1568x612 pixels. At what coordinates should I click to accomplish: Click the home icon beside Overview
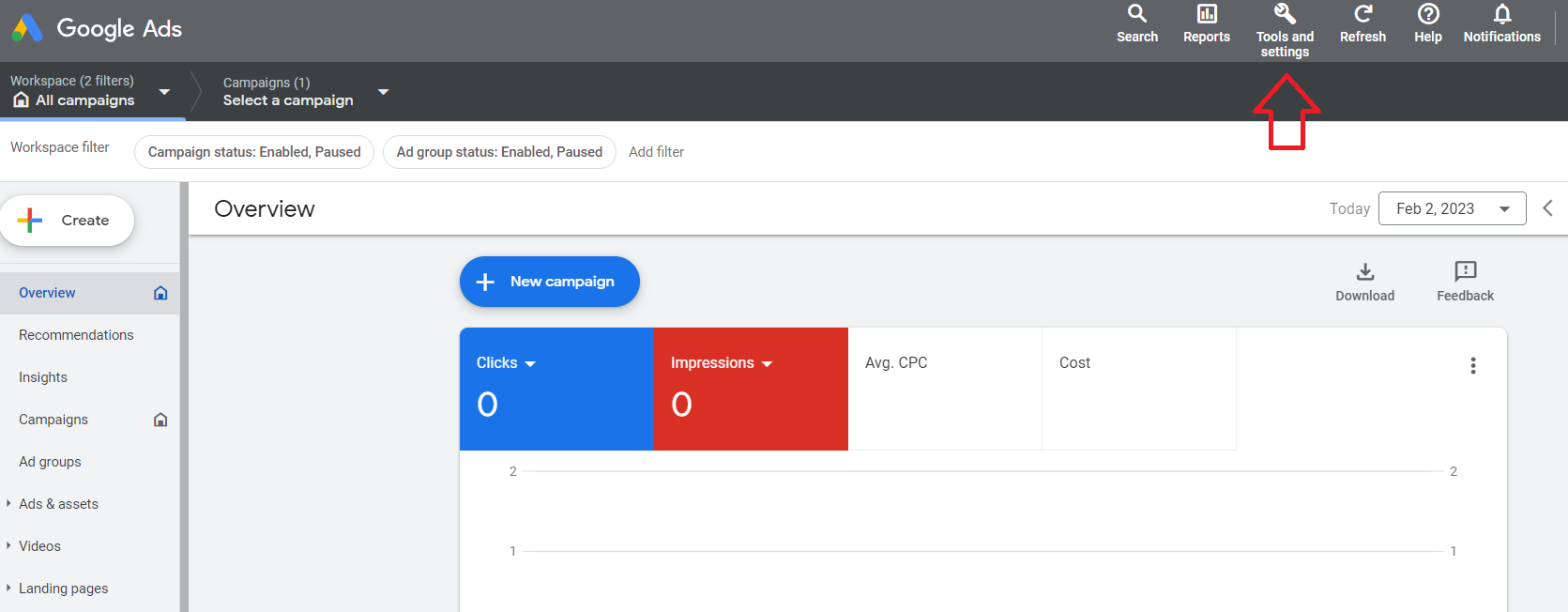[160, 293]
